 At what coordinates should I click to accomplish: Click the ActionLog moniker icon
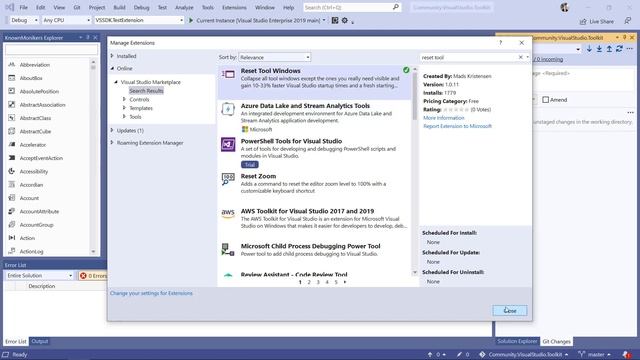coord(12,251)
